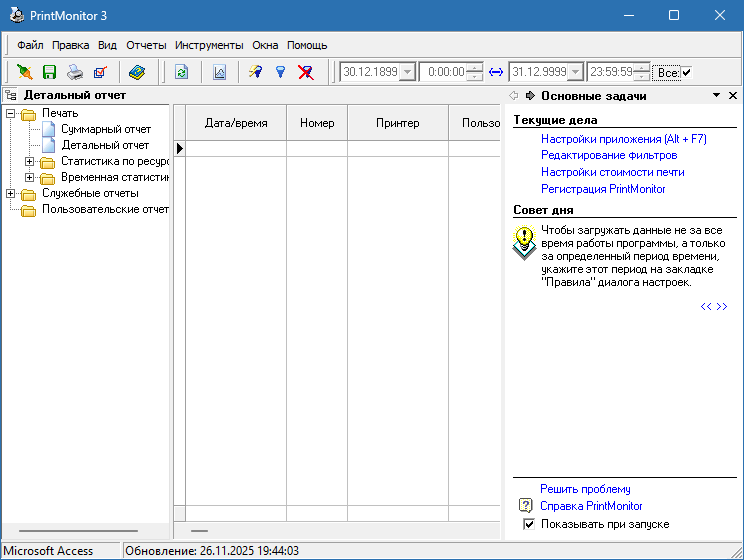The height and width of the screenshot is (560, 744).
Task: Click the blue funnel filter icon
Action: click(280, 72)
